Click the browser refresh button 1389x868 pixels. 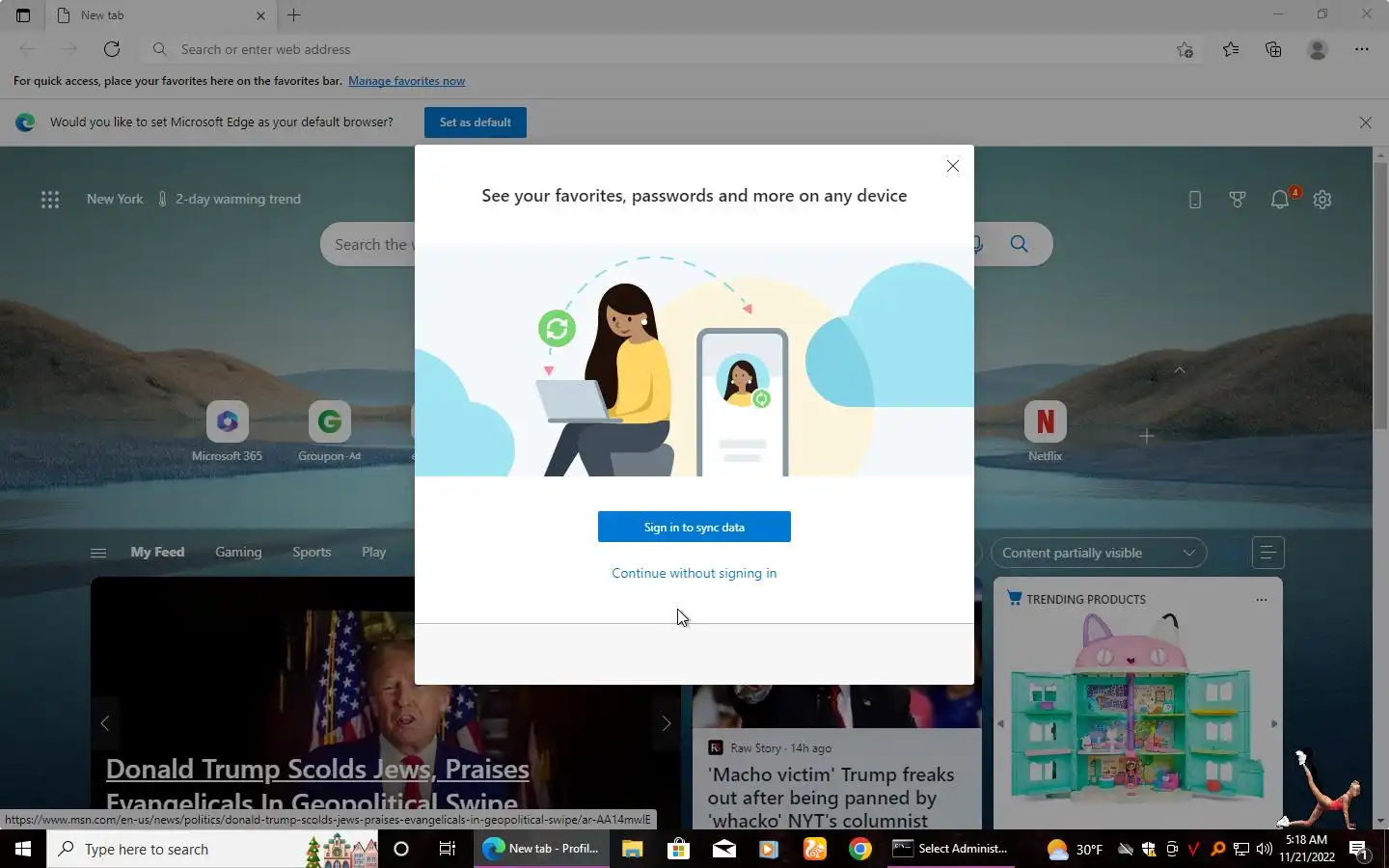click(112, 49)
